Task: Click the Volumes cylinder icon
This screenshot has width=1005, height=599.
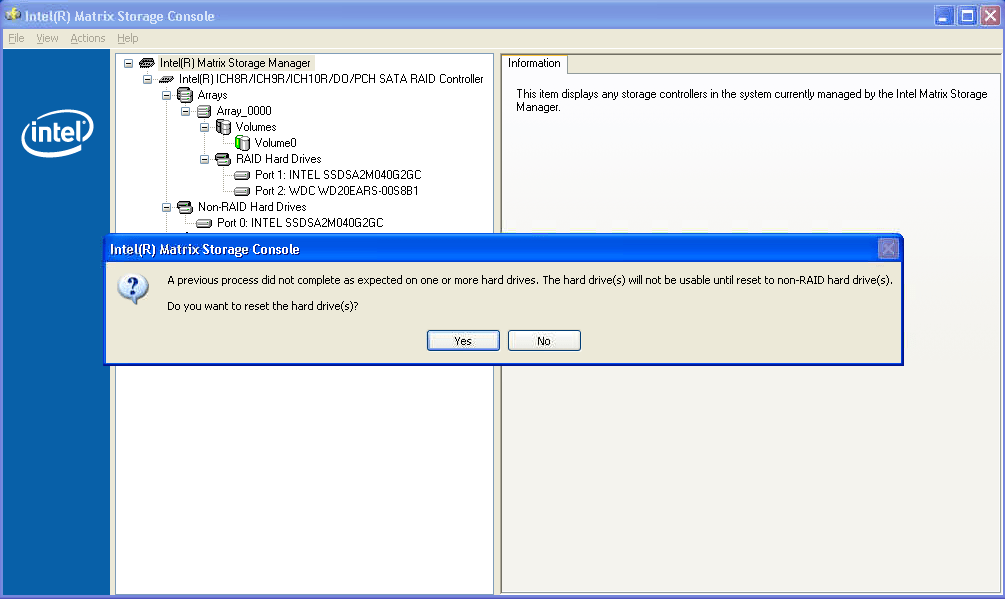Action: [223, 127]
